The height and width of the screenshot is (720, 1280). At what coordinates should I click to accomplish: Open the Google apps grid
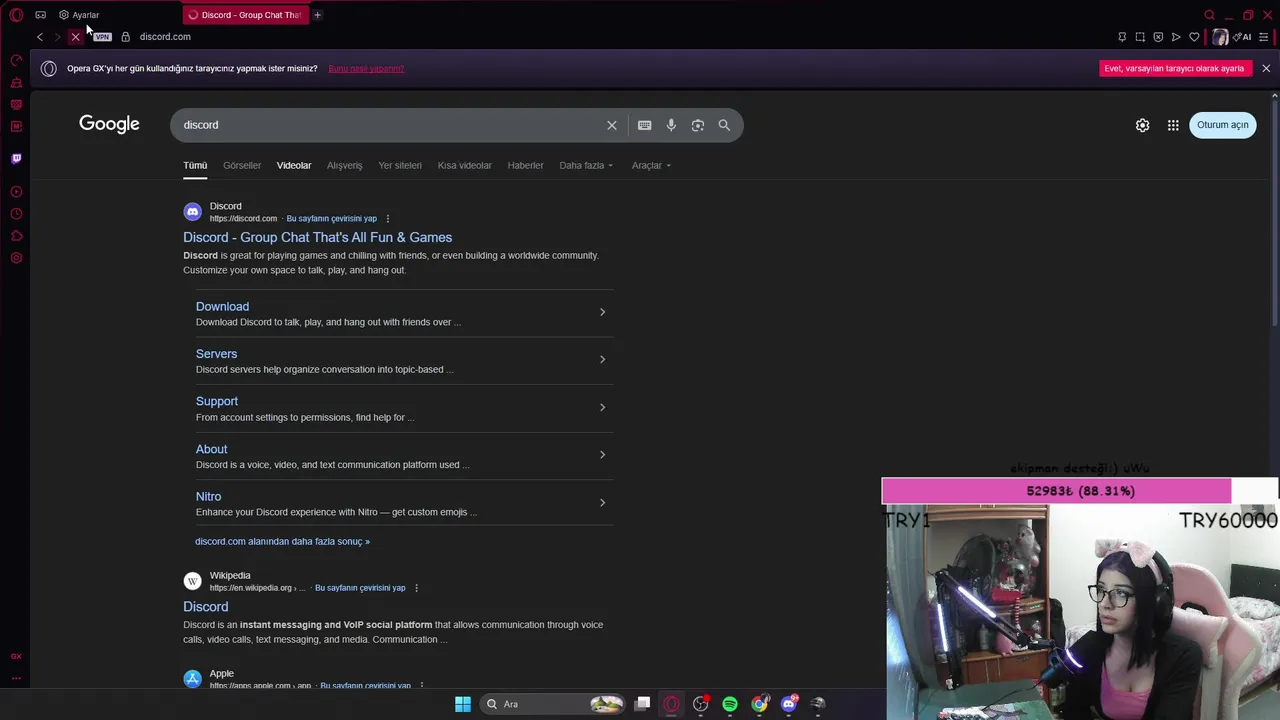[1173, 125]
